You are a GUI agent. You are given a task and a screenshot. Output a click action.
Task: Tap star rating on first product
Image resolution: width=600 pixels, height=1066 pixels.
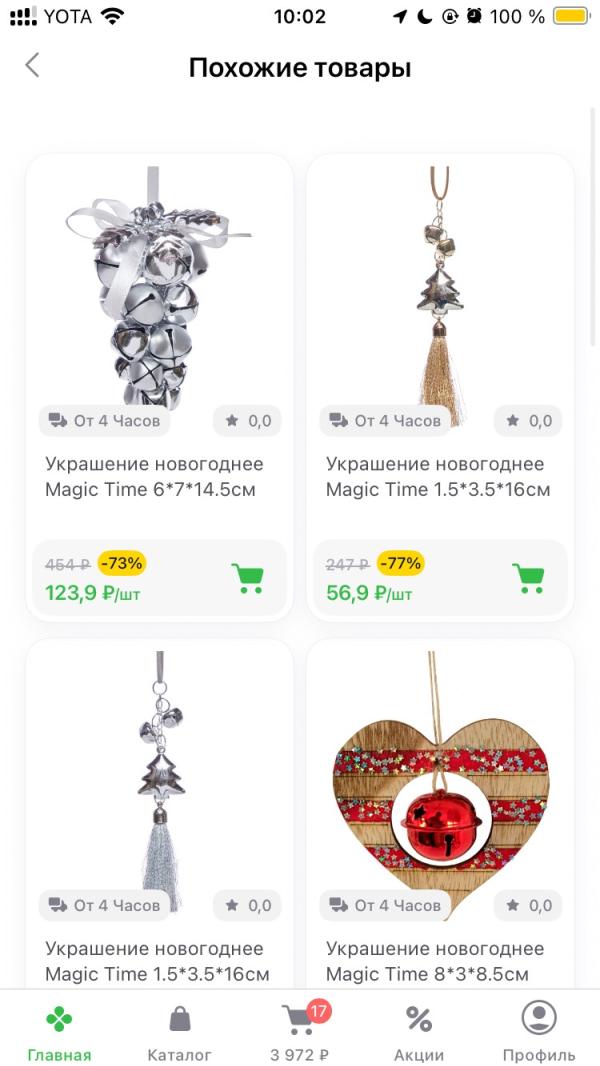point(247,421)
